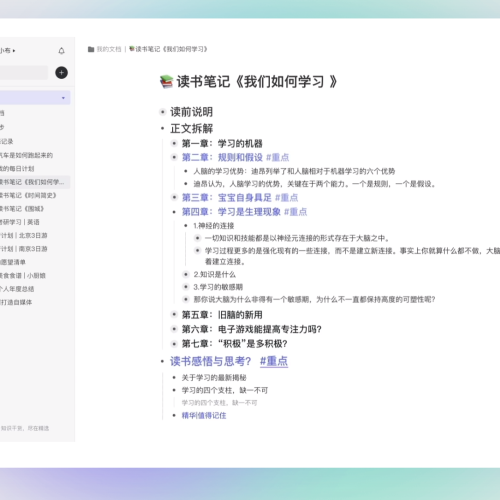Screen dimensions: 500x500
Task: Collapse the 正文拆解 bullet
Action: (162, 128)
